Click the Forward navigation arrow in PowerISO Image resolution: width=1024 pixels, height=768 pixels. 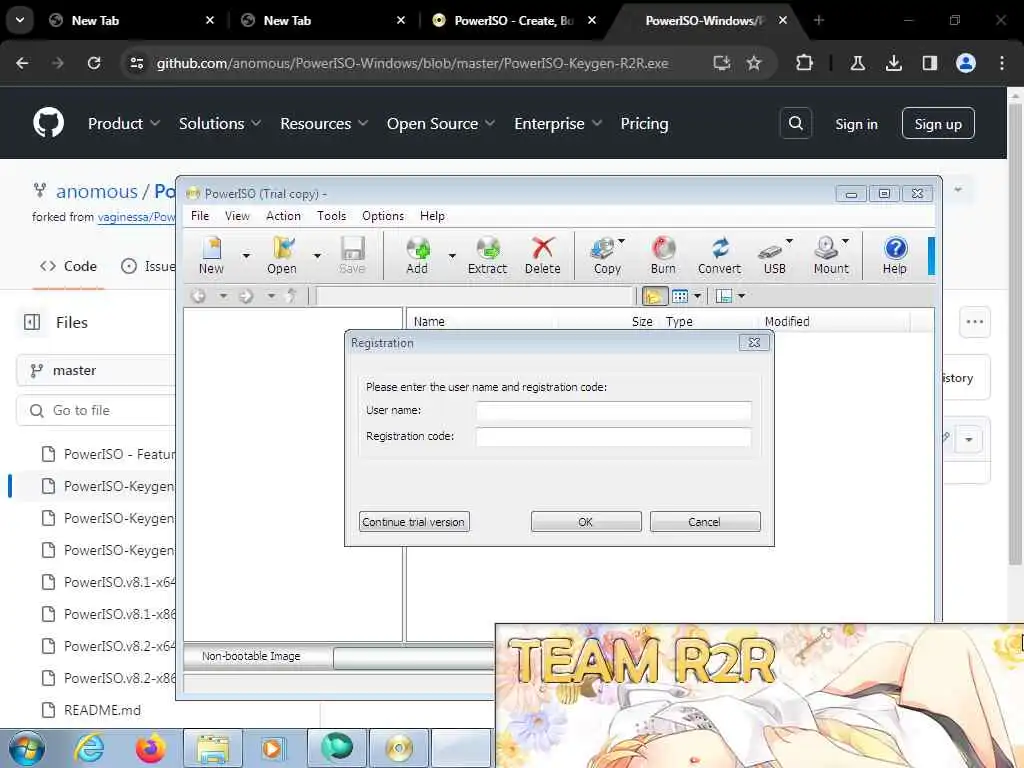pos(246,296)
